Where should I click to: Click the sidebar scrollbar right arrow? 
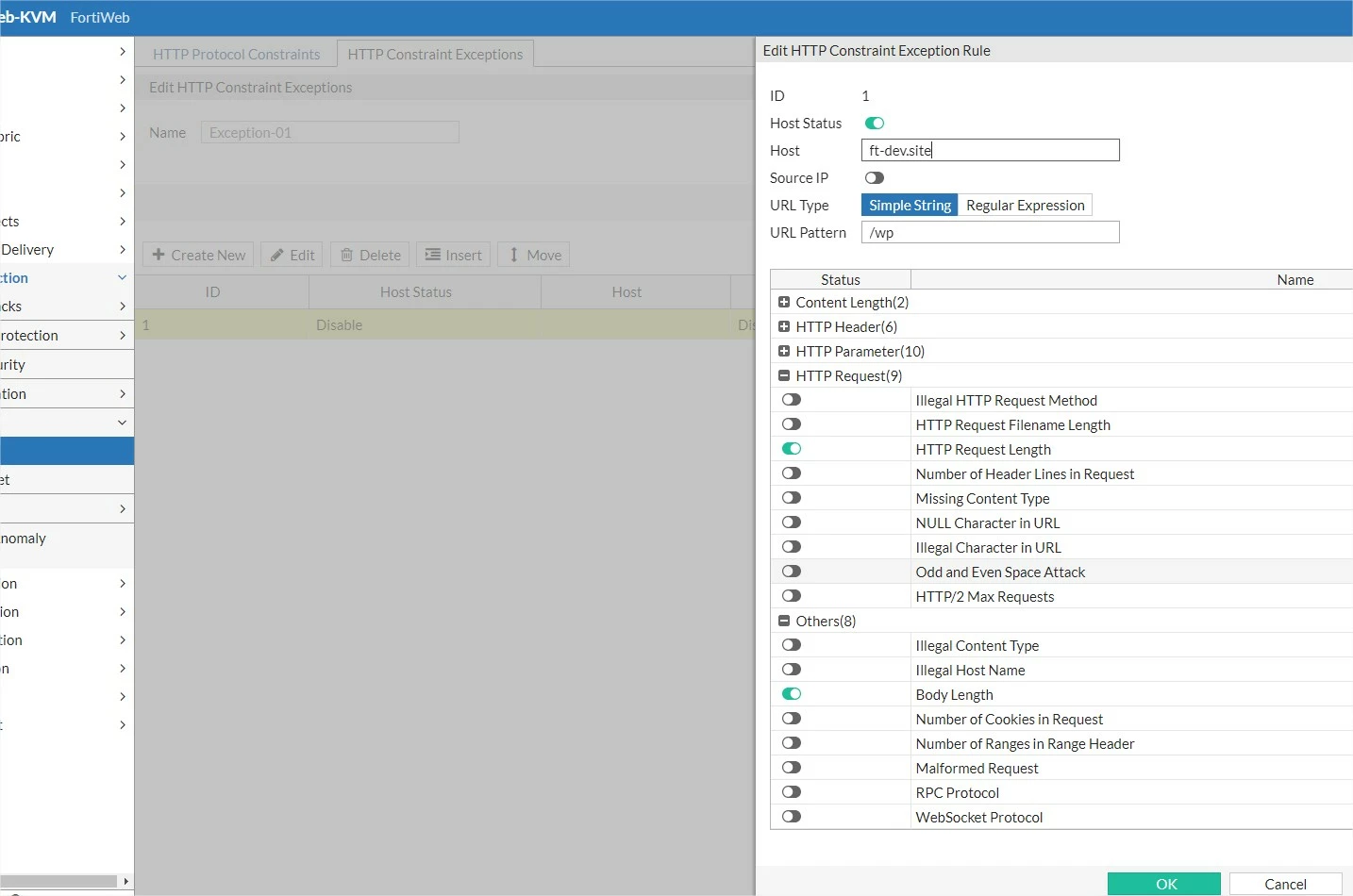[x=125, y=881]
